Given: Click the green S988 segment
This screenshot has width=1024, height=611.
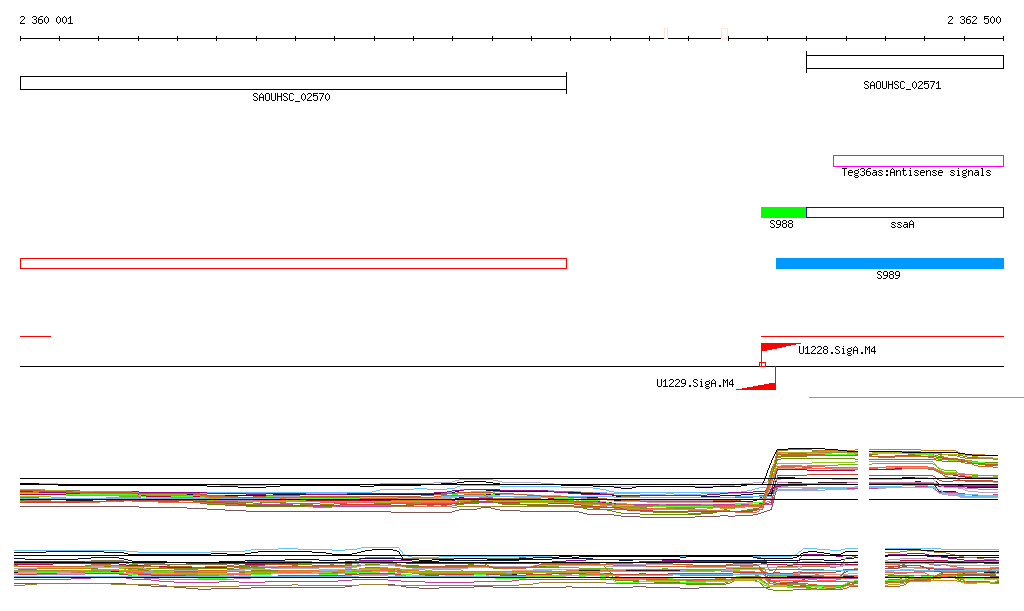Looking at the screenshot, I should (x=784, y=212).
